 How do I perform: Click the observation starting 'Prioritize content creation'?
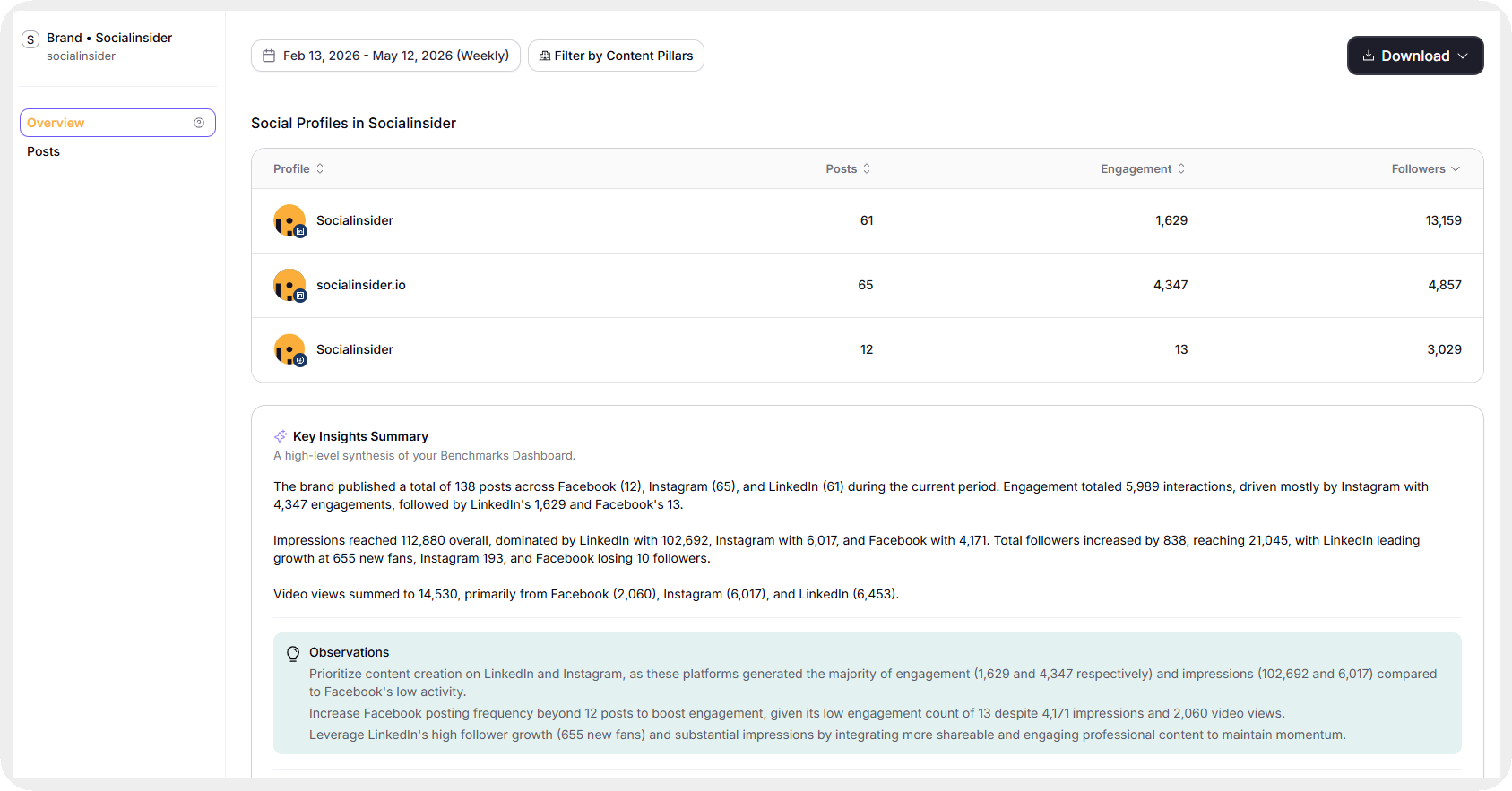coord(873,683)
